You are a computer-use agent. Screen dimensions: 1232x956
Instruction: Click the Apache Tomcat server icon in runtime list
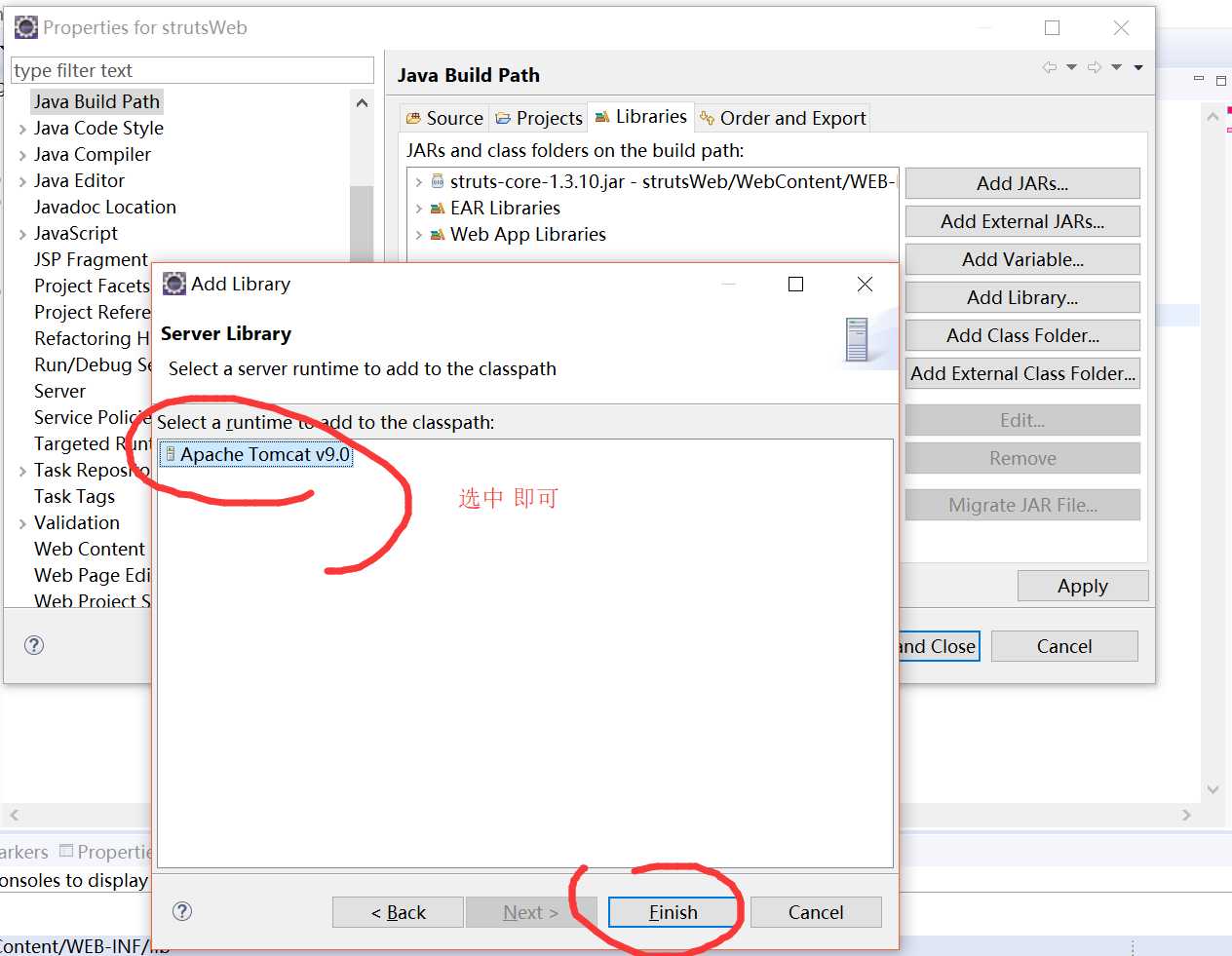pyautogui.click(x=171, y=454)
